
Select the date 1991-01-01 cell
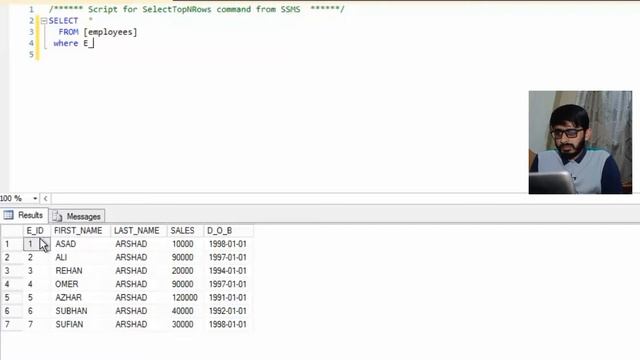[x=228, y=298]
